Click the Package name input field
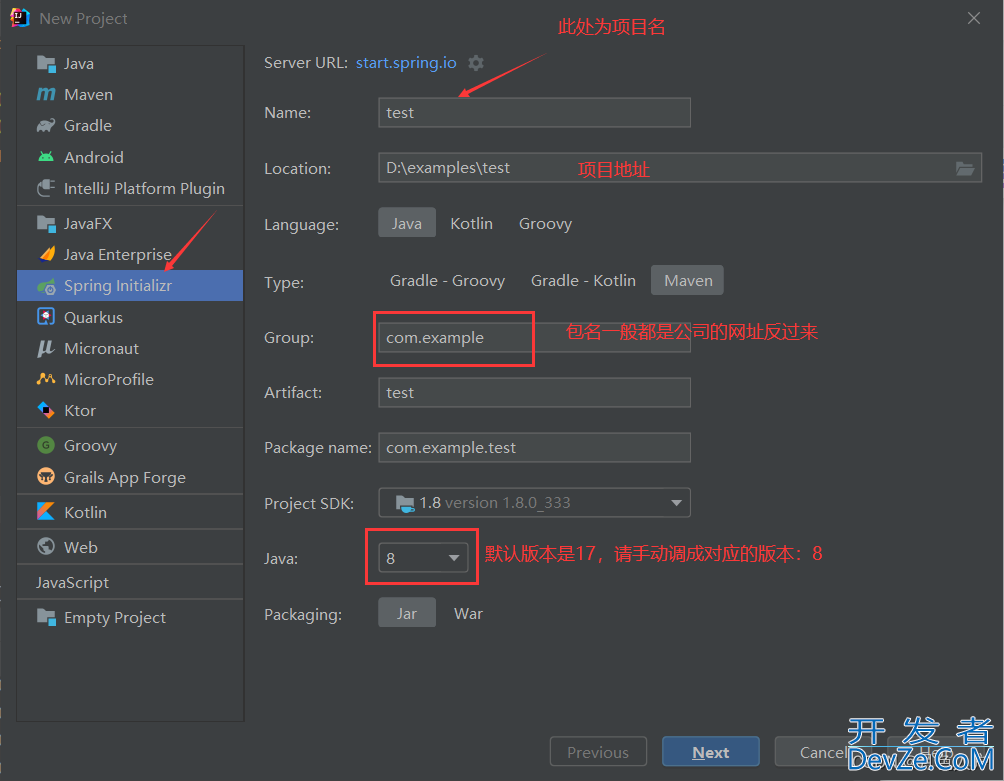The width and height of the screenshot is (1004, 781). tap(535, 447)
